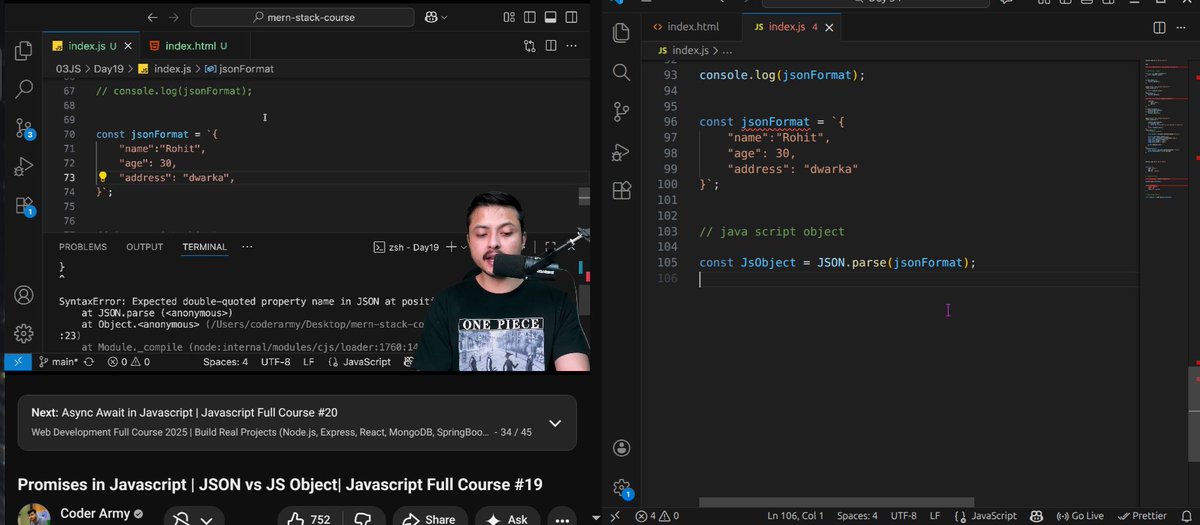Select the TERMINAL panel tab in the video
This screenshot has height=525, width=1200.
click(x=205, y=247)
